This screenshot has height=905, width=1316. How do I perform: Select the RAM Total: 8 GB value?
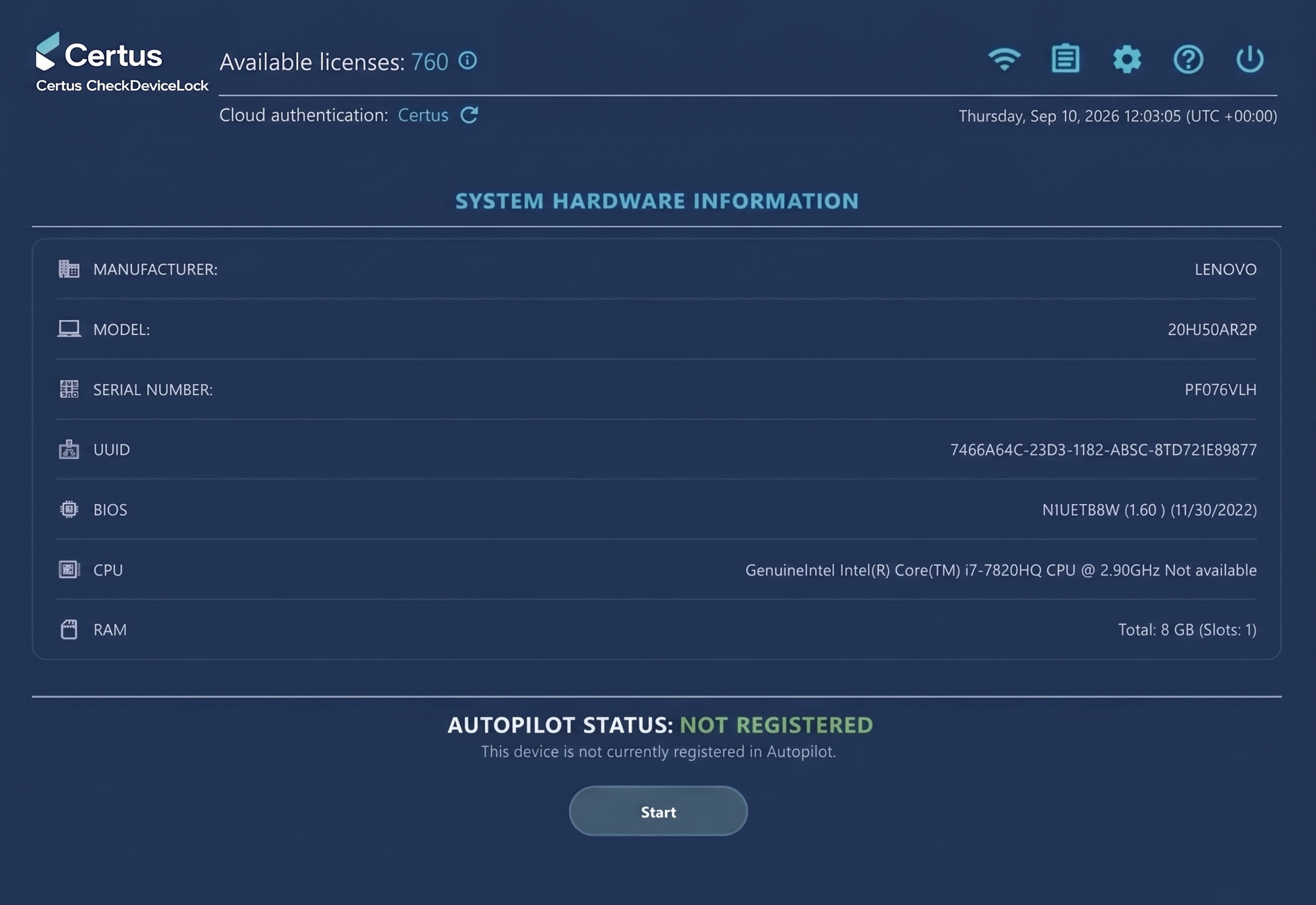[x=1187, y=630]
